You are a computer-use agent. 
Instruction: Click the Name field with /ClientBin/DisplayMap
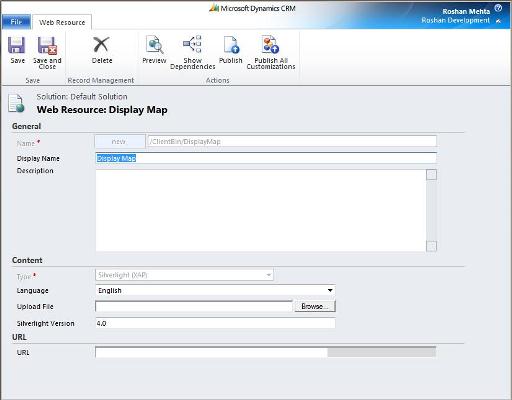(292, 141)
